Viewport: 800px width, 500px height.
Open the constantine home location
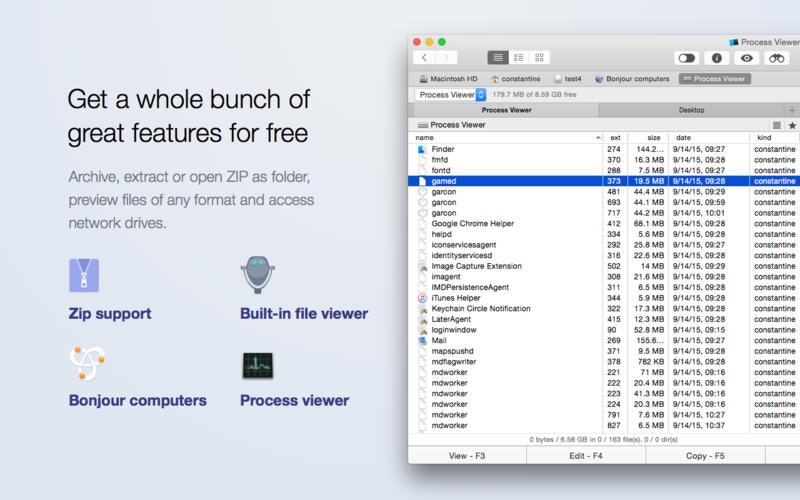tap(515, 79)
